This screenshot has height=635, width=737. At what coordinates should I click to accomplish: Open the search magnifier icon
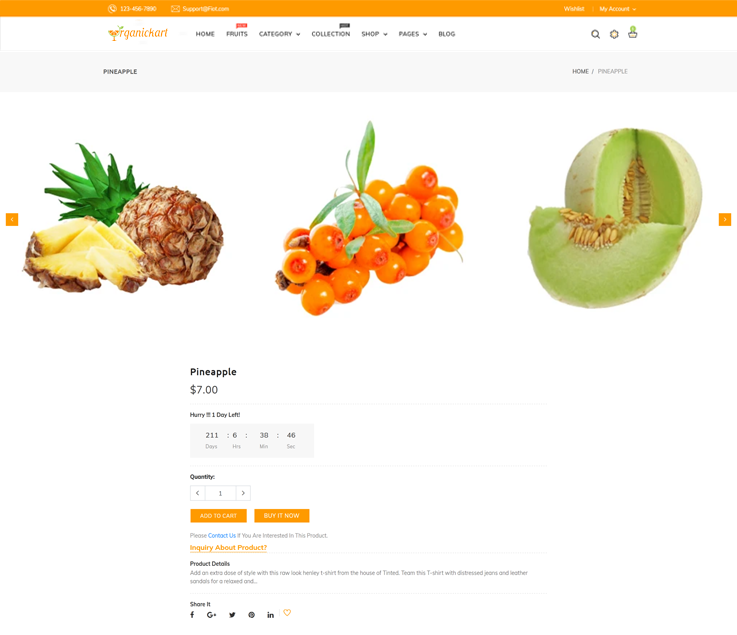(595, 34)
